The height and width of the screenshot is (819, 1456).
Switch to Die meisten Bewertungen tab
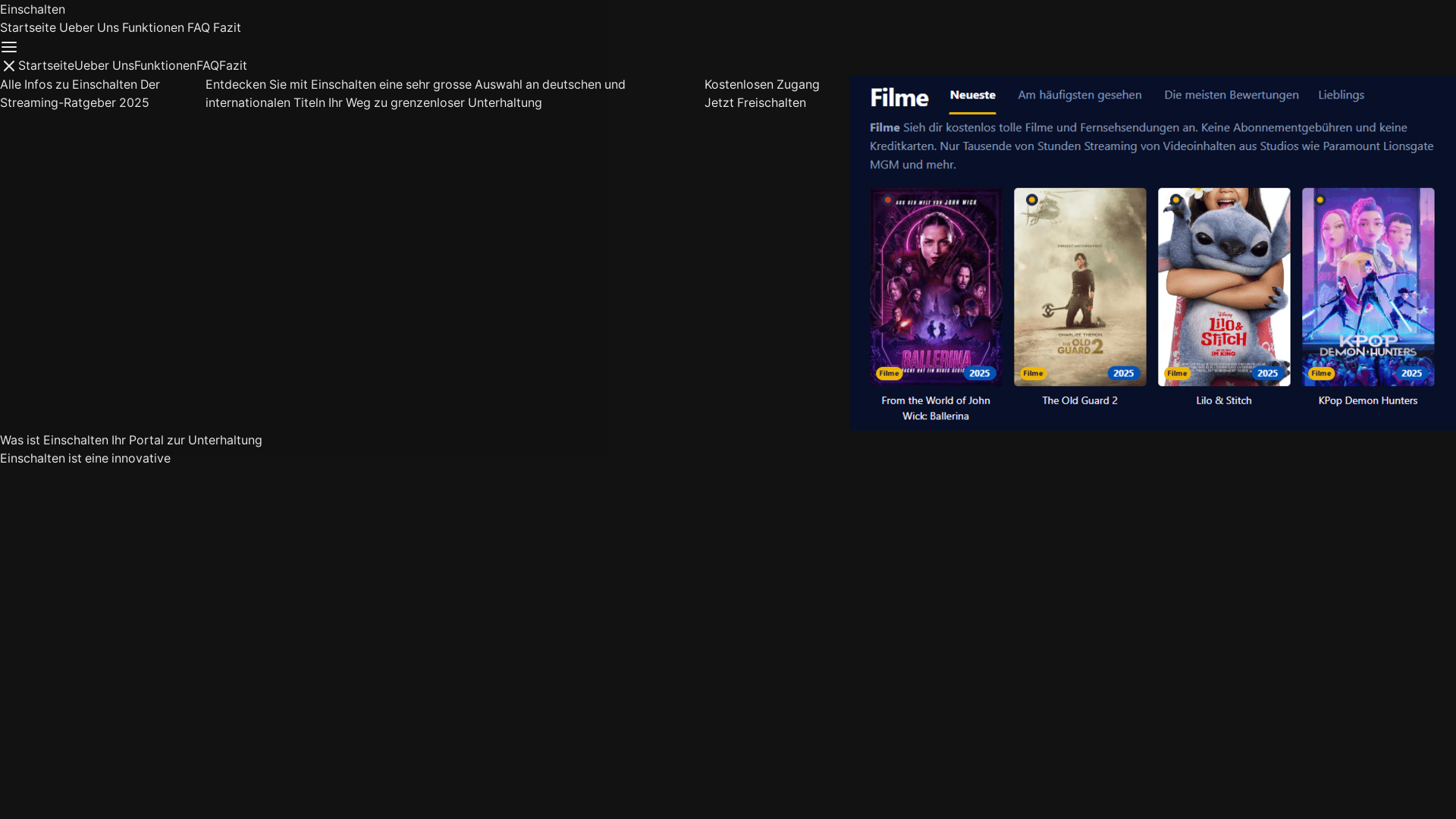pyautogui.click(x=1231, y=95)
